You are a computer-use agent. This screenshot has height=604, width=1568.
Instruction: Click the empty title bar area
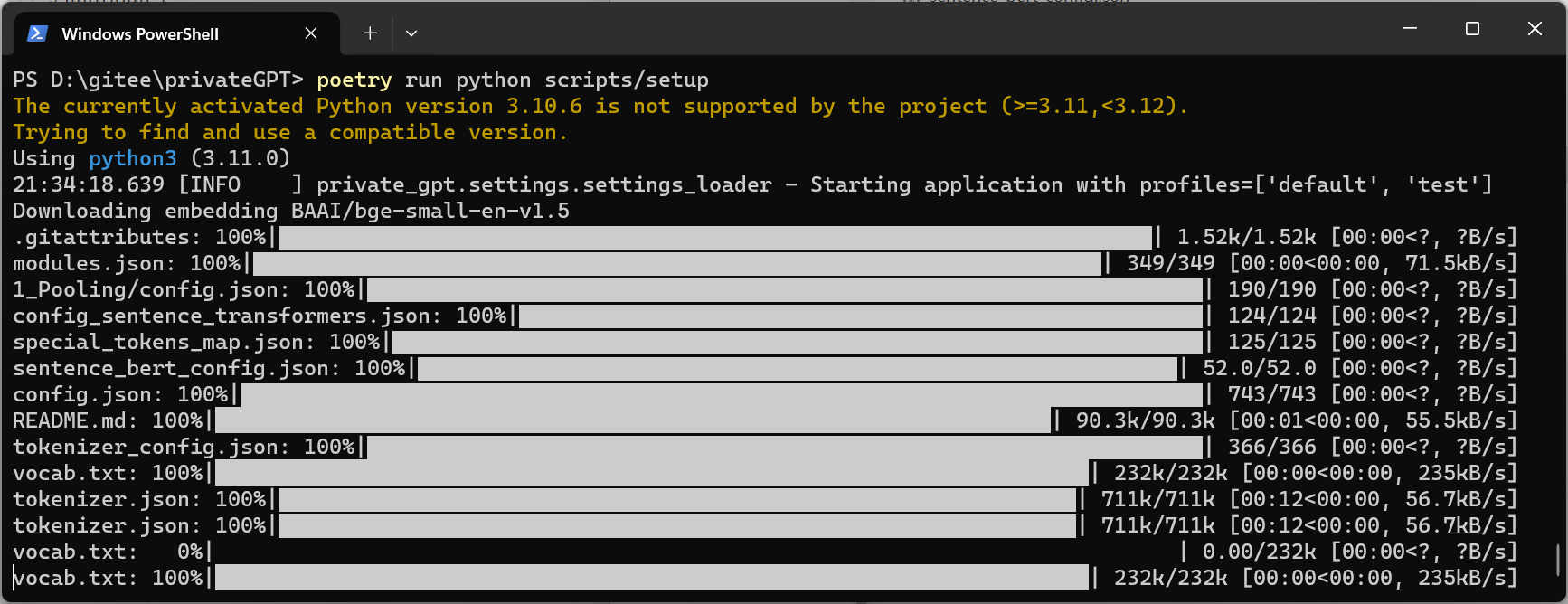(904, 29)
